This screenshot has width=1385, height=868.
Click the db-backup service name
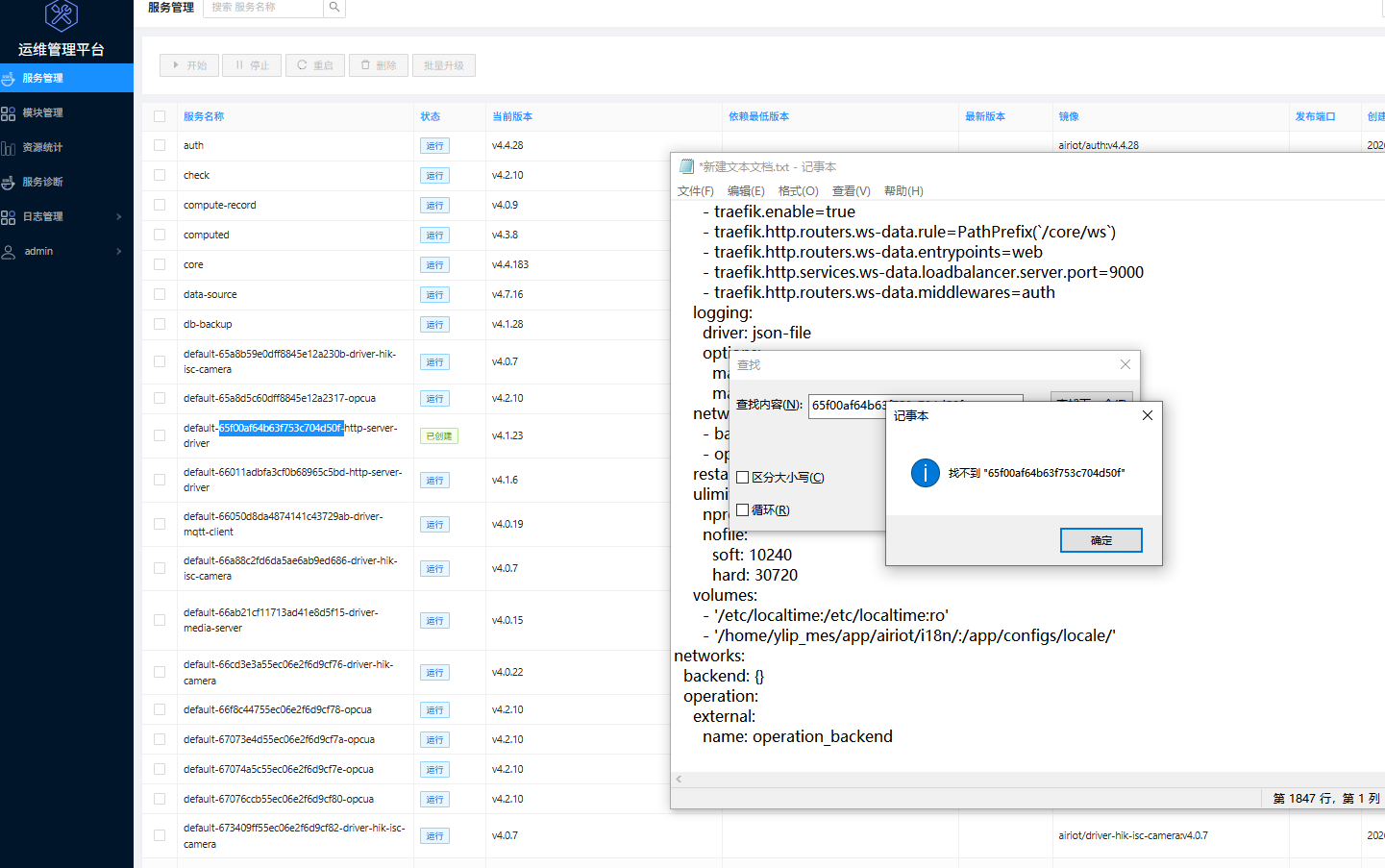coord(208,324)
